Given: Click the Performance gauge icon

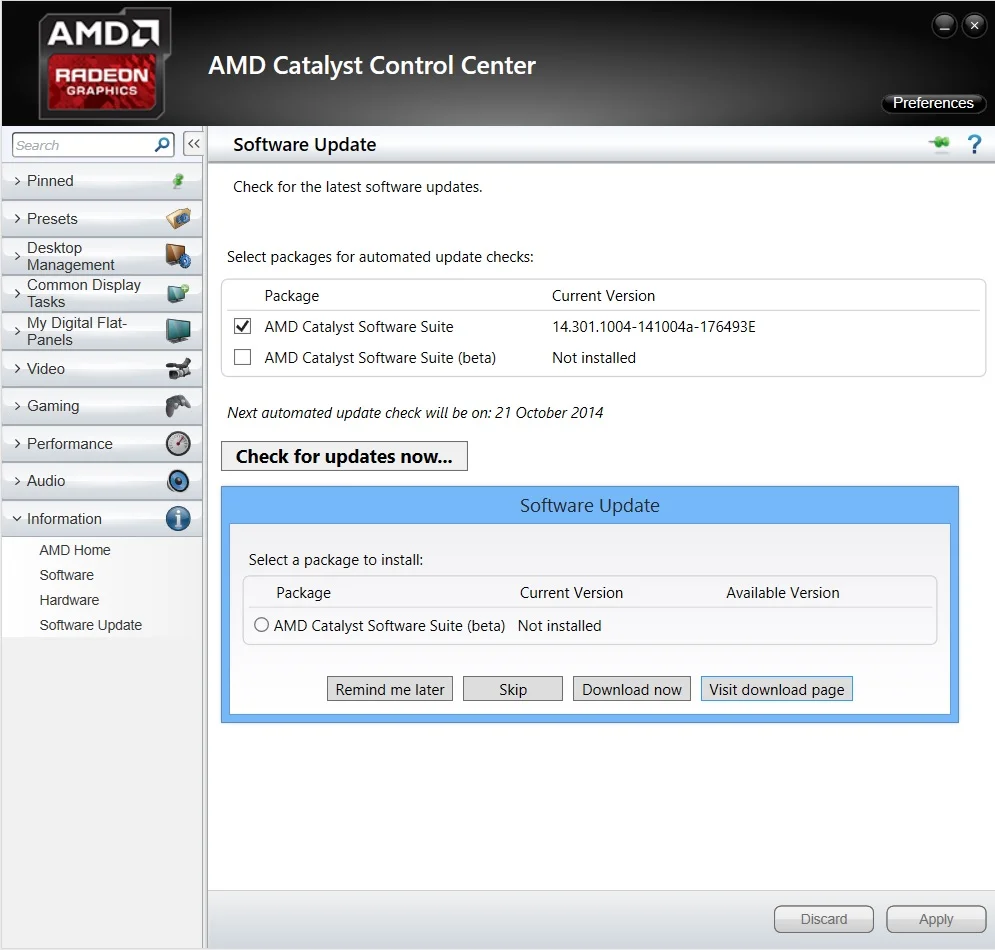Looking at the screenshot, I should (x=178, y=444).
